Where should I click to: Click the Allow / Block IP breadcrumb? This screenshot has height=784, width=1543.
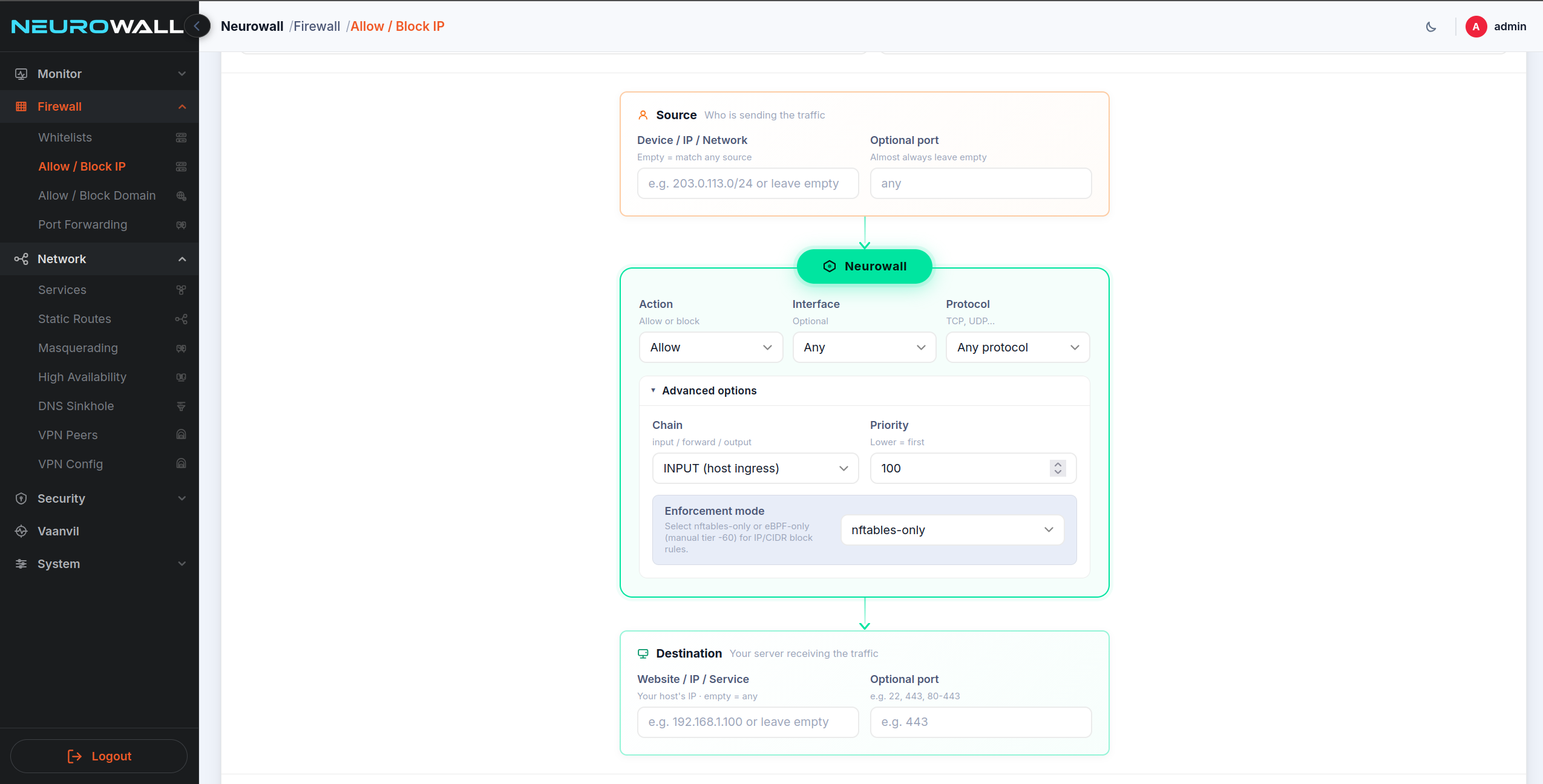(x=398, y=27)
